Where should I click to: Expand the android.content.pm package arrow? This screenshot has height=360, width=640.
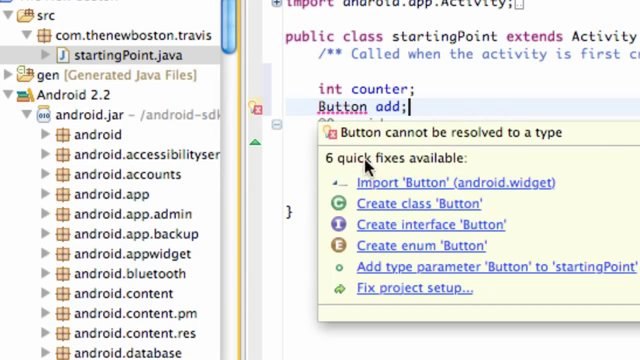[45, 313]
